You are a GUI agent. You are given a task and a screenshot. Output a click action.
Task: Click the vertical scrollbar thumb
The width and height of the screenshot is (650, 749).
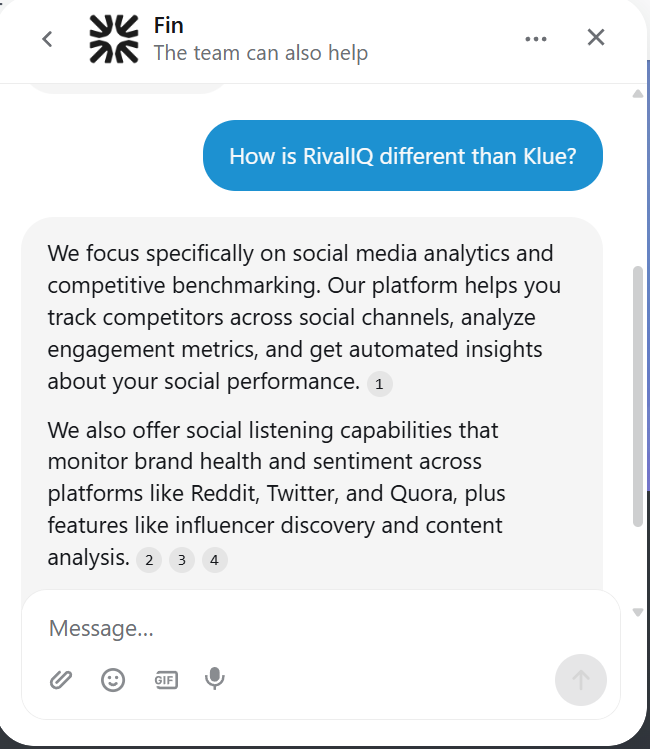click(638, 395)
